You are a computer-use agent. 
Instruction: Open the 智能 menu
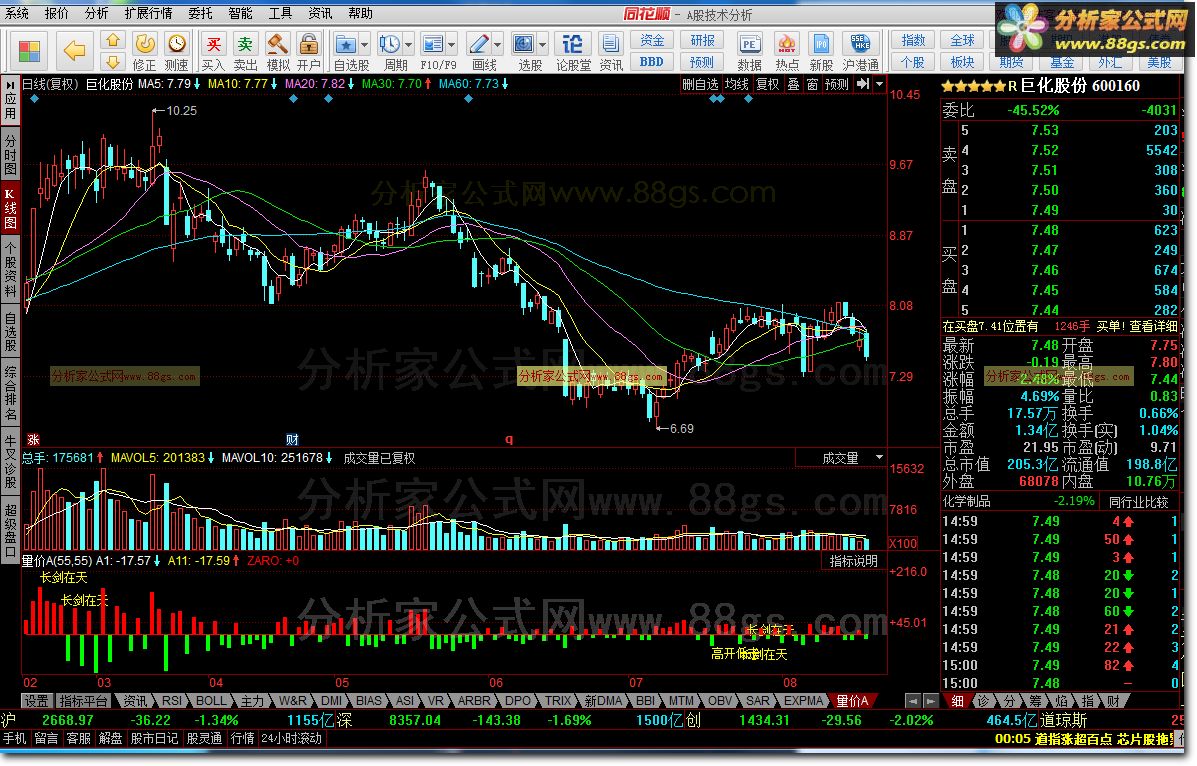pos(240,13)
